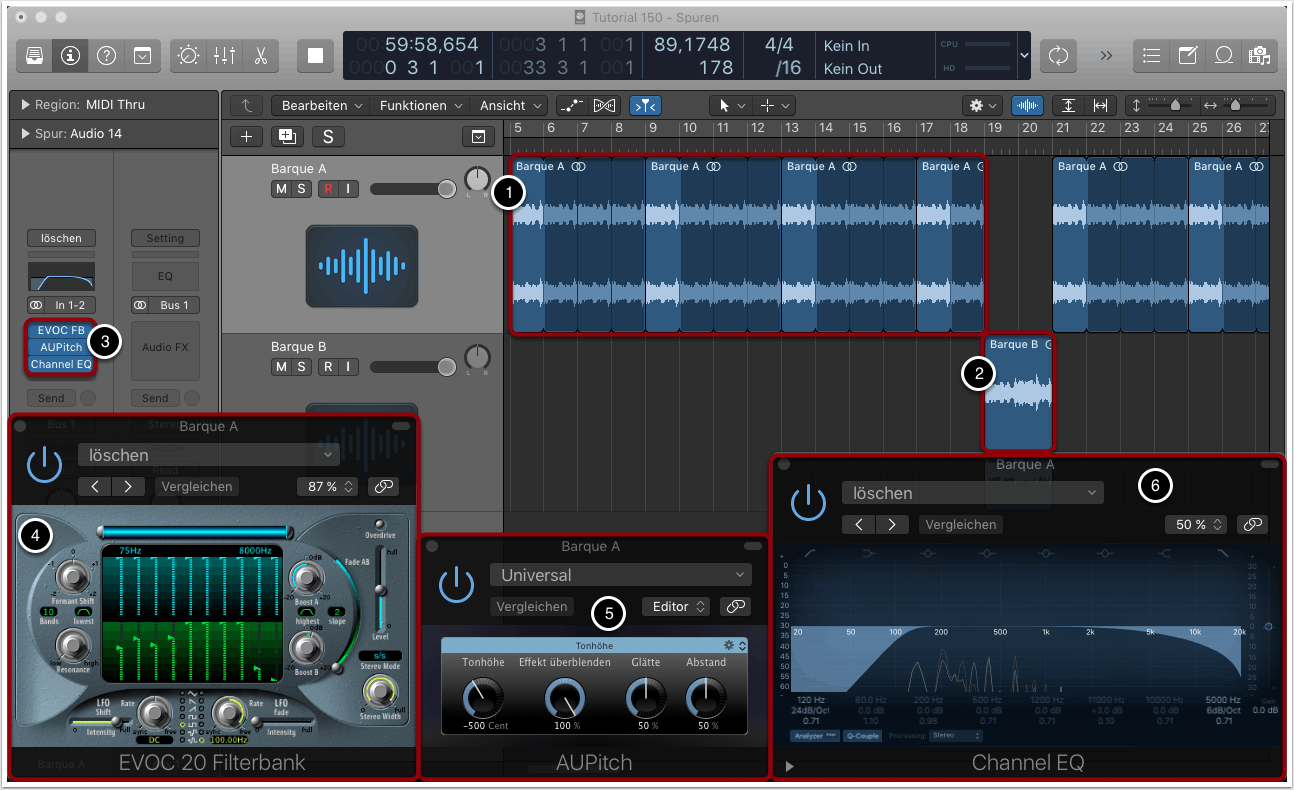Mute the Barque A track

click(x=280, y=189)
